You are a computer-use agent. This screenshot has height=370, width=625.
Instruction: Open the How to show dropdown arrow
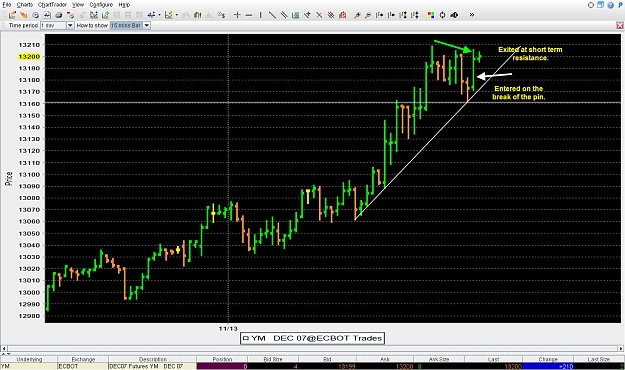[x=147, y=26]
